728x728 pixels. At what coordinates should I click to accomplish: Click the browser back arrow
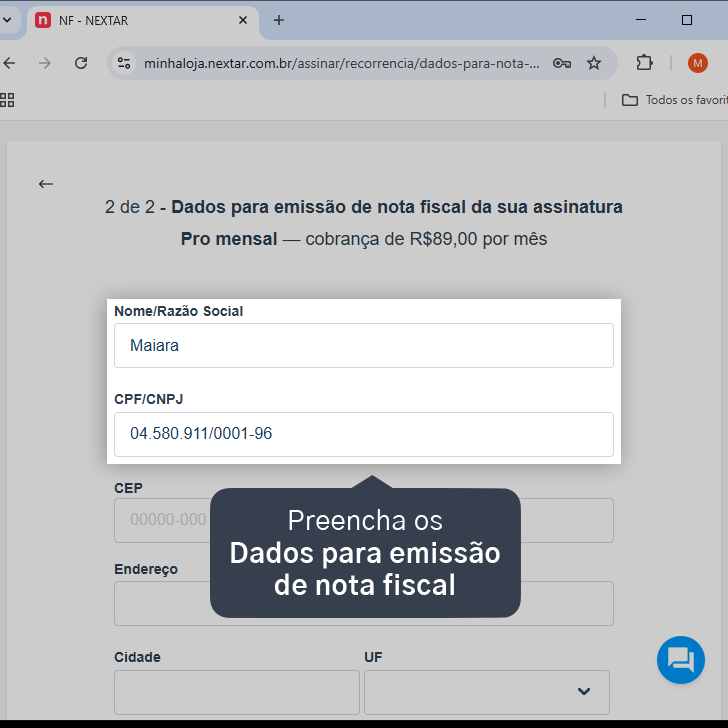9,63
